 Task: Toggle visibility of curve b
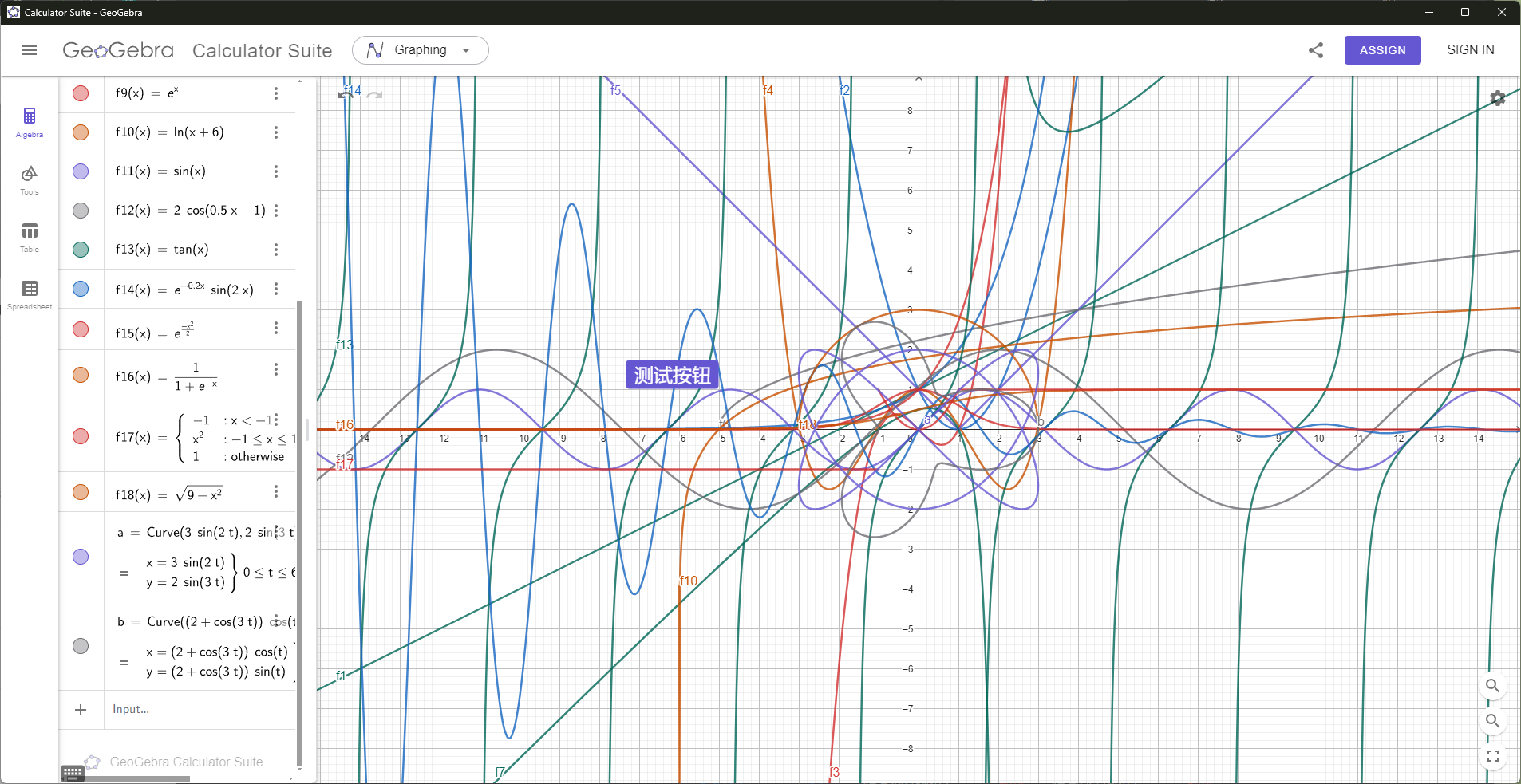81,646
